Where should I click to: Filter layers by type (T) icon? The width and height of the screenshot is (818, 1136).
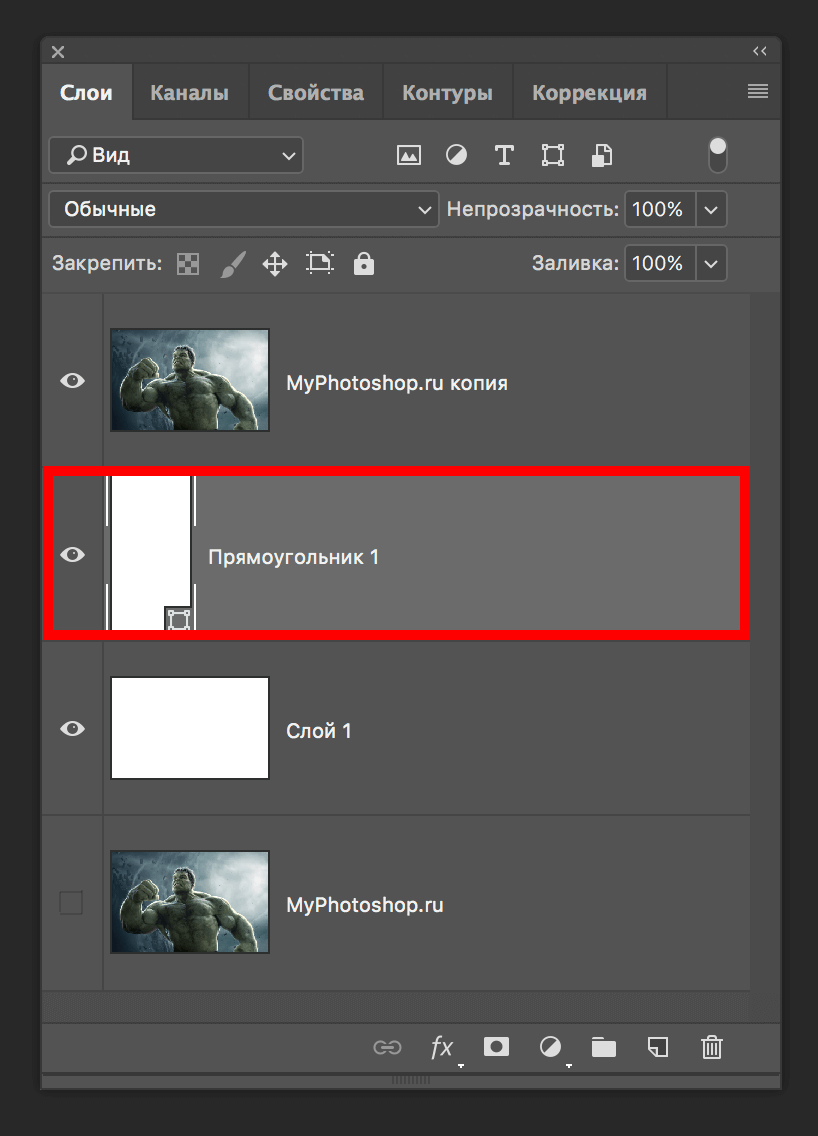[504, 156]
